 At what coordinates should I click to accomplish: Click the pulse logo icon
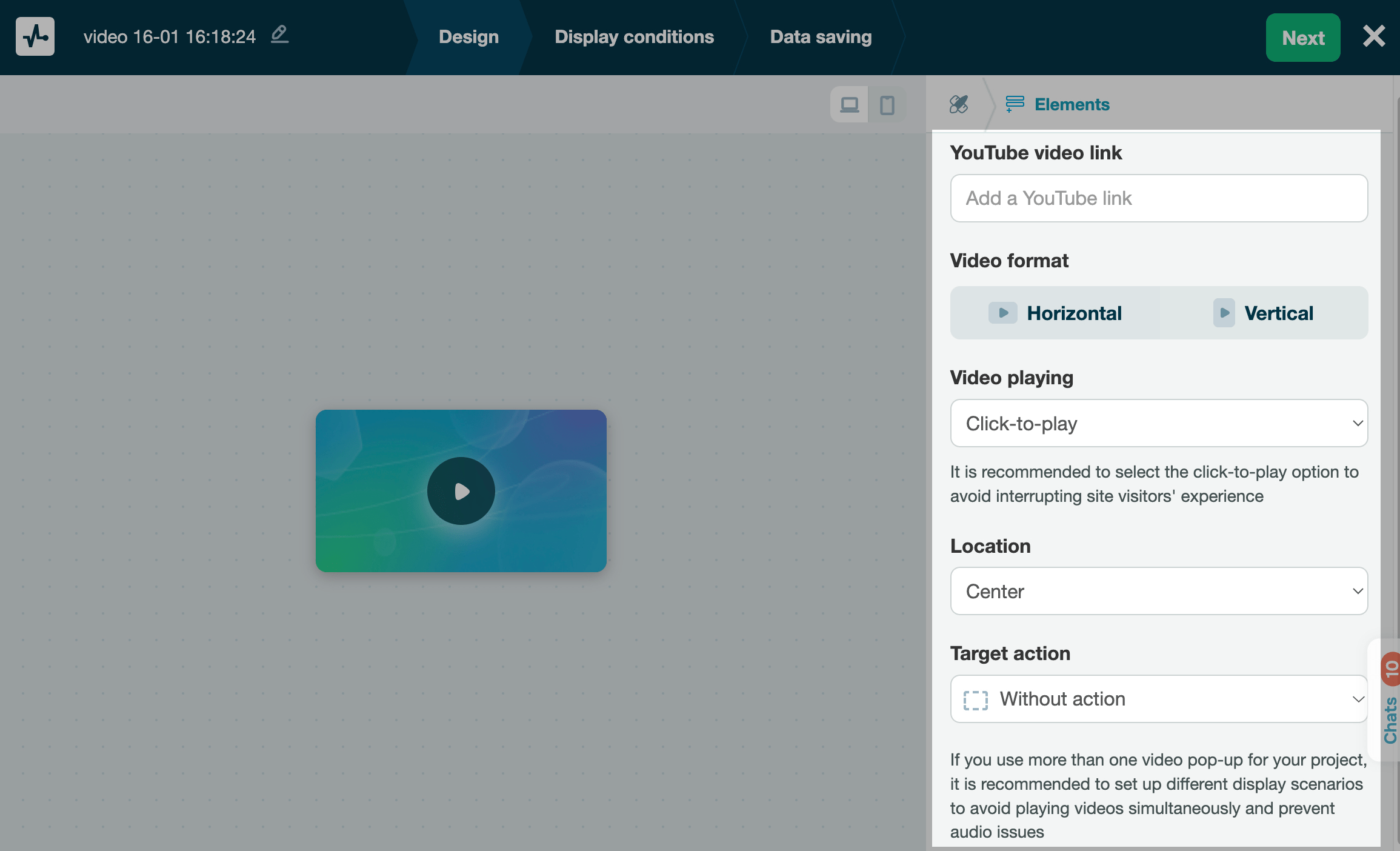[x=35, y=36]
